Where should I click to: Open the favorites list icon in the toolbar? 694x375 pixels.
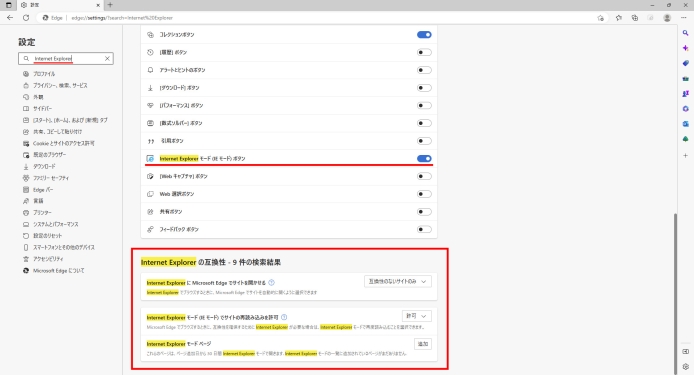click(x=618, y=18)
